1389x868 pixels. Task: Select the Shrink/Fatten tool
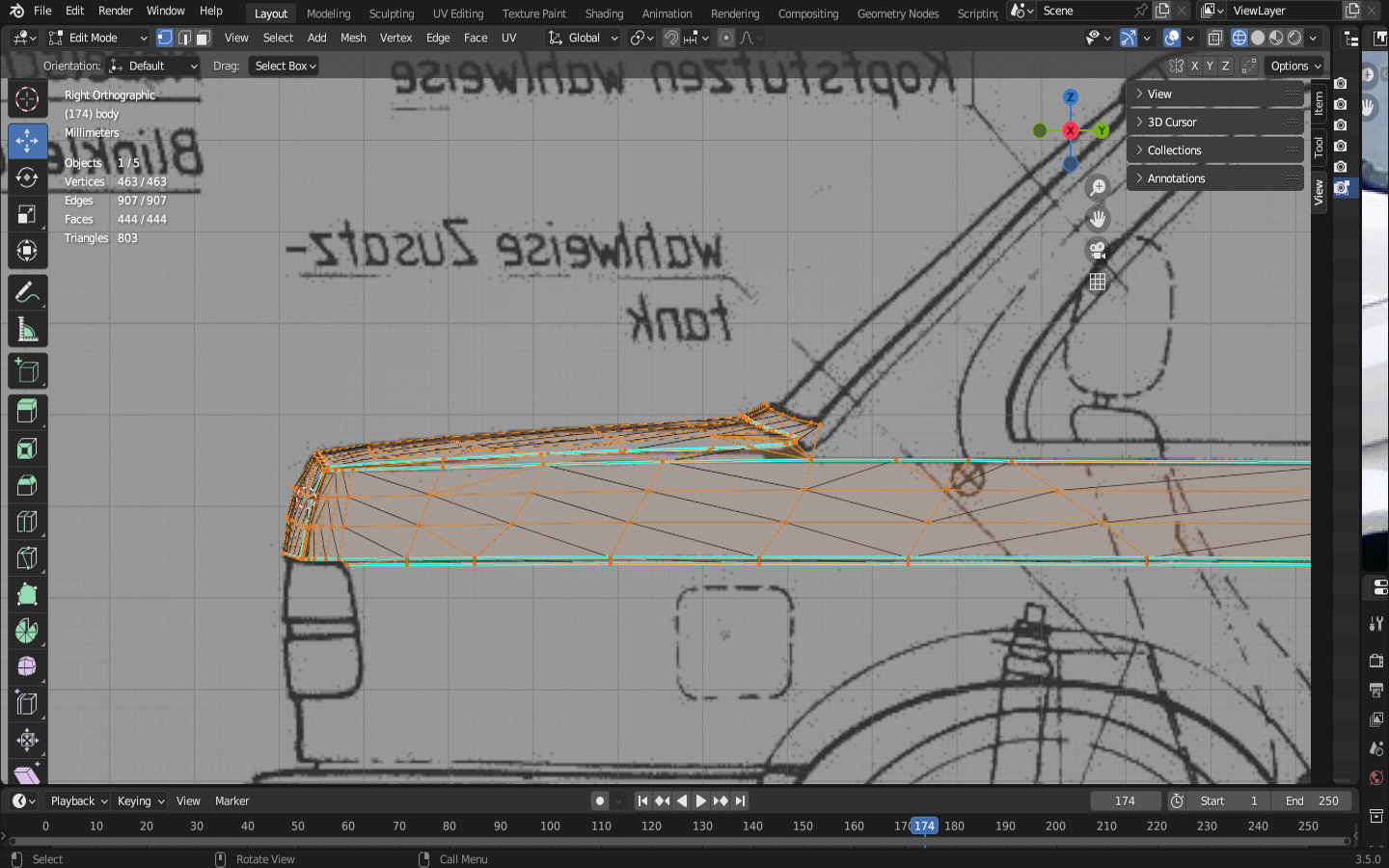[x=27, y=741]
